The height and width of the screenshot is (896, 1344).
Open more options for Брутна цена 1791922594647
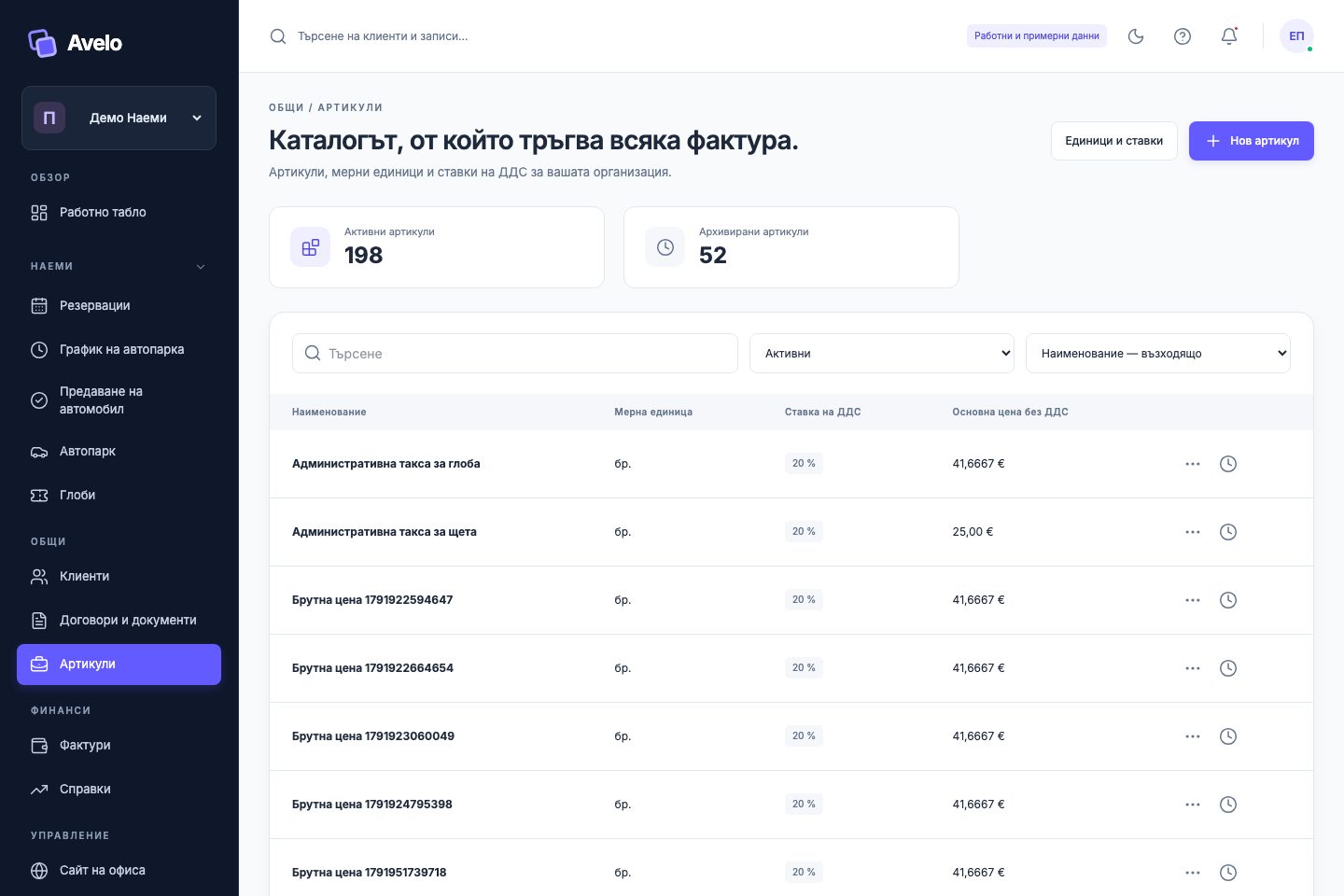tap(1193, 600)
